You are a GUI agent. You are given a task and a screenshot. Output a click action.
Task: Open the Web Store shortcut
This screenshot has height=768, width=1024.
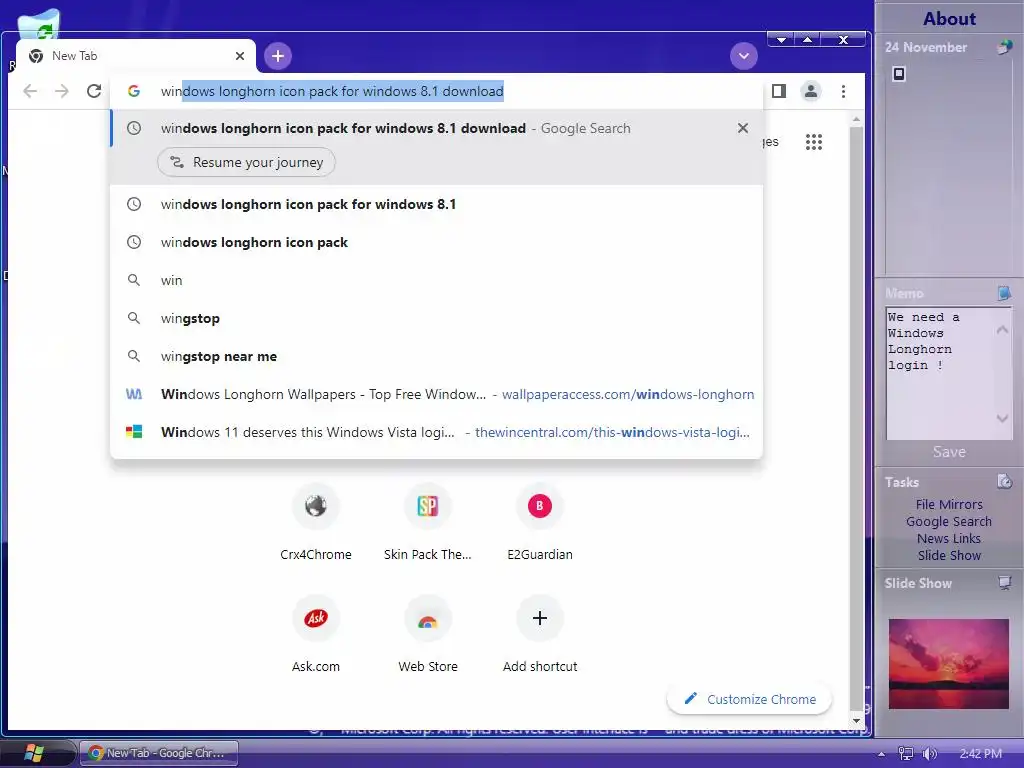tap(428, 635)
